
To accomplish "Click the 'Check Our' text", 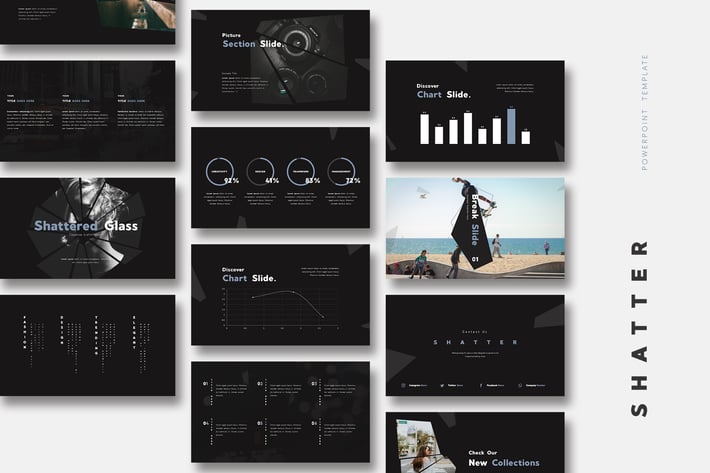I will (x=483, y=453).
